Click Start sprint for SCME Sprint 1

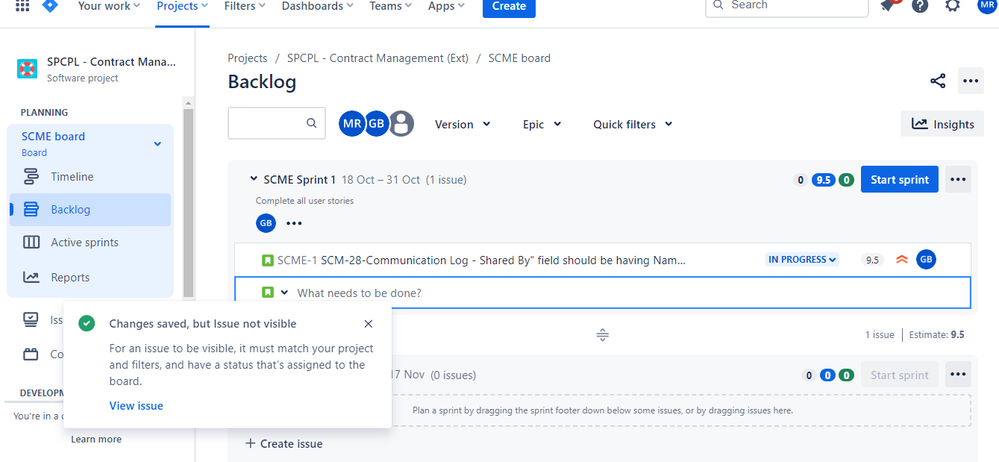[900, 180]
